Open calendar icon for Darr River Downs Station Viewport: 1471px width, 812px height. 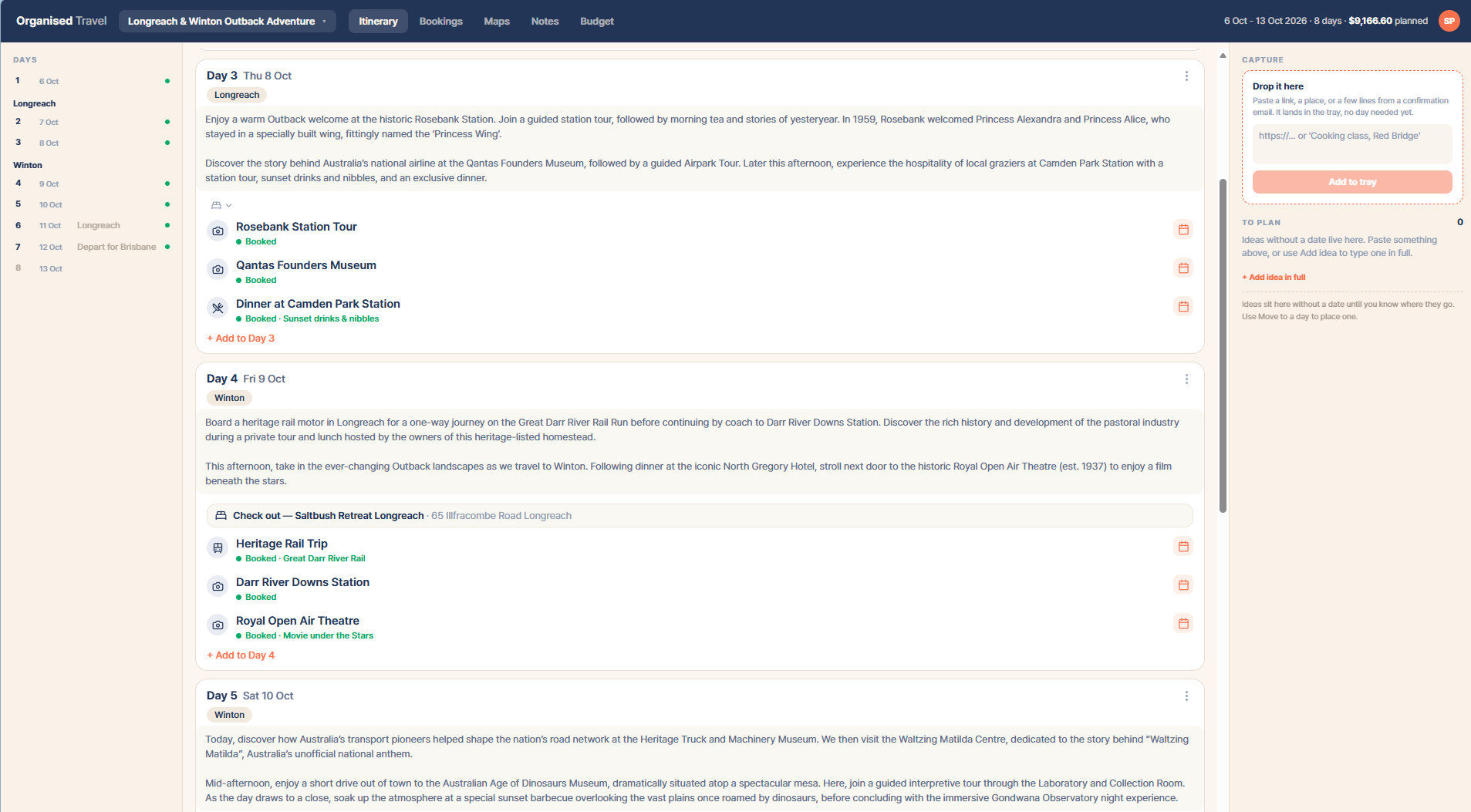(1183, 585)
